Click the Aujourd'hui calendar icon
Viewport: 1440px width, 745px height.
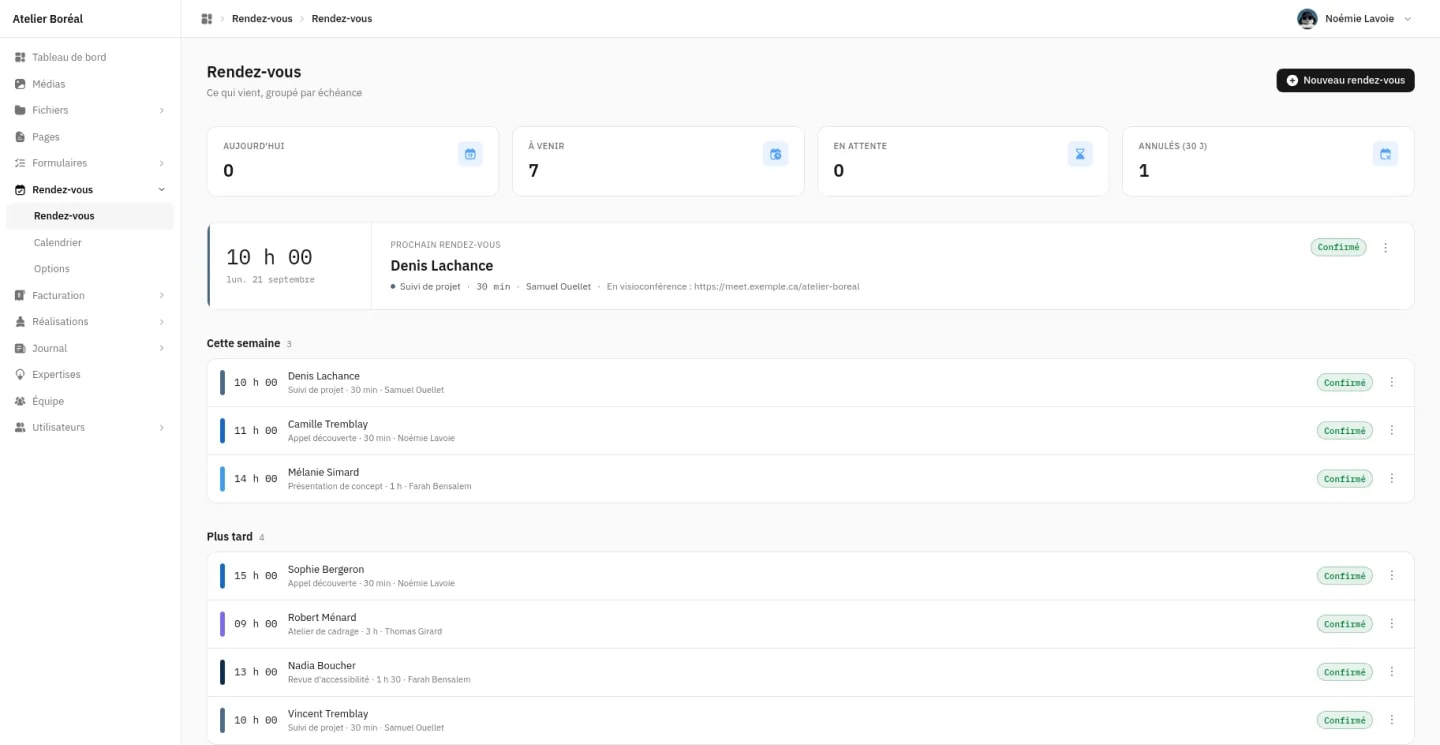tap(470, 154)
